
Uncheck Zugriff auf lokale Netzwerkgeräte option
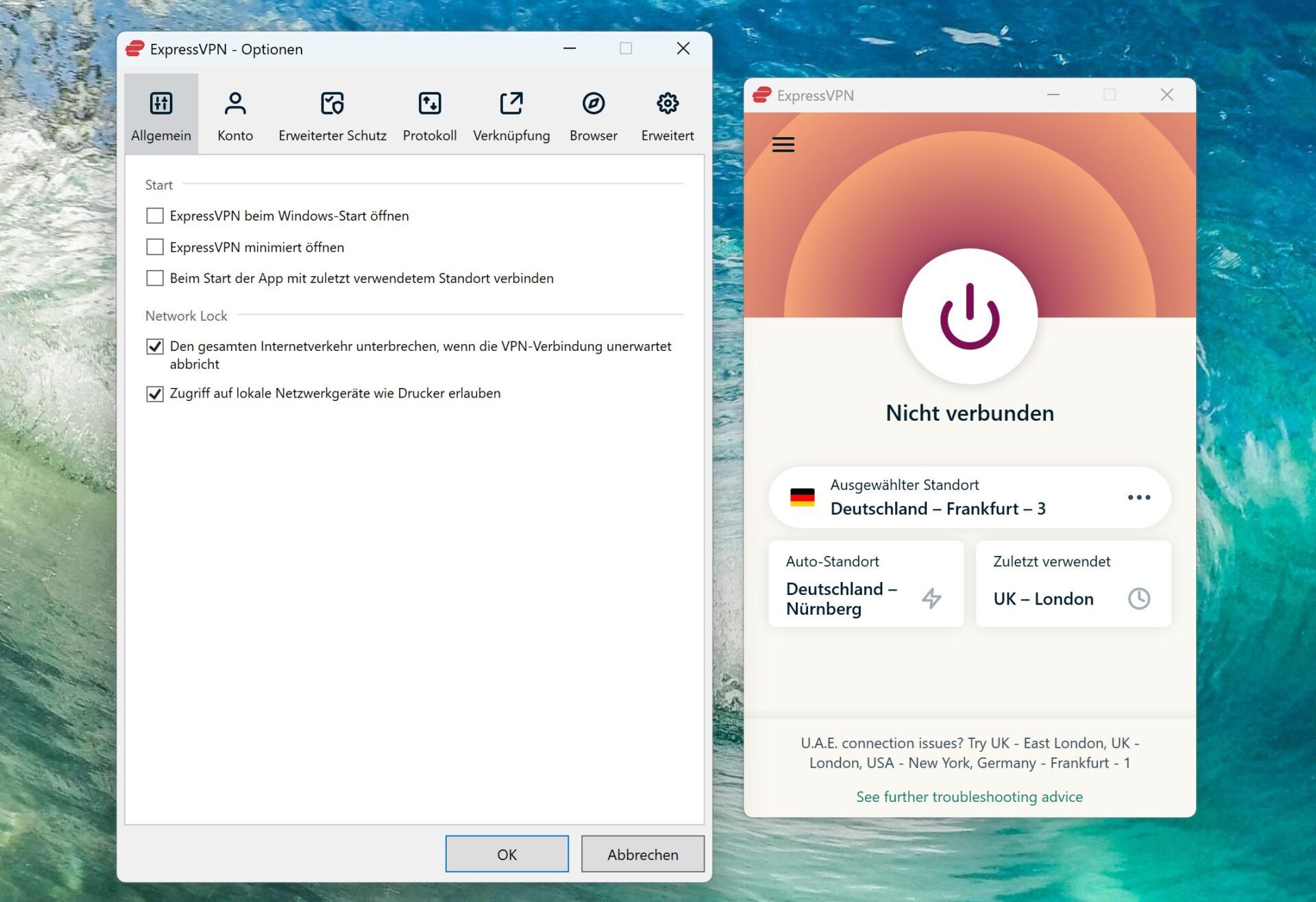click(x=155, y=394)
